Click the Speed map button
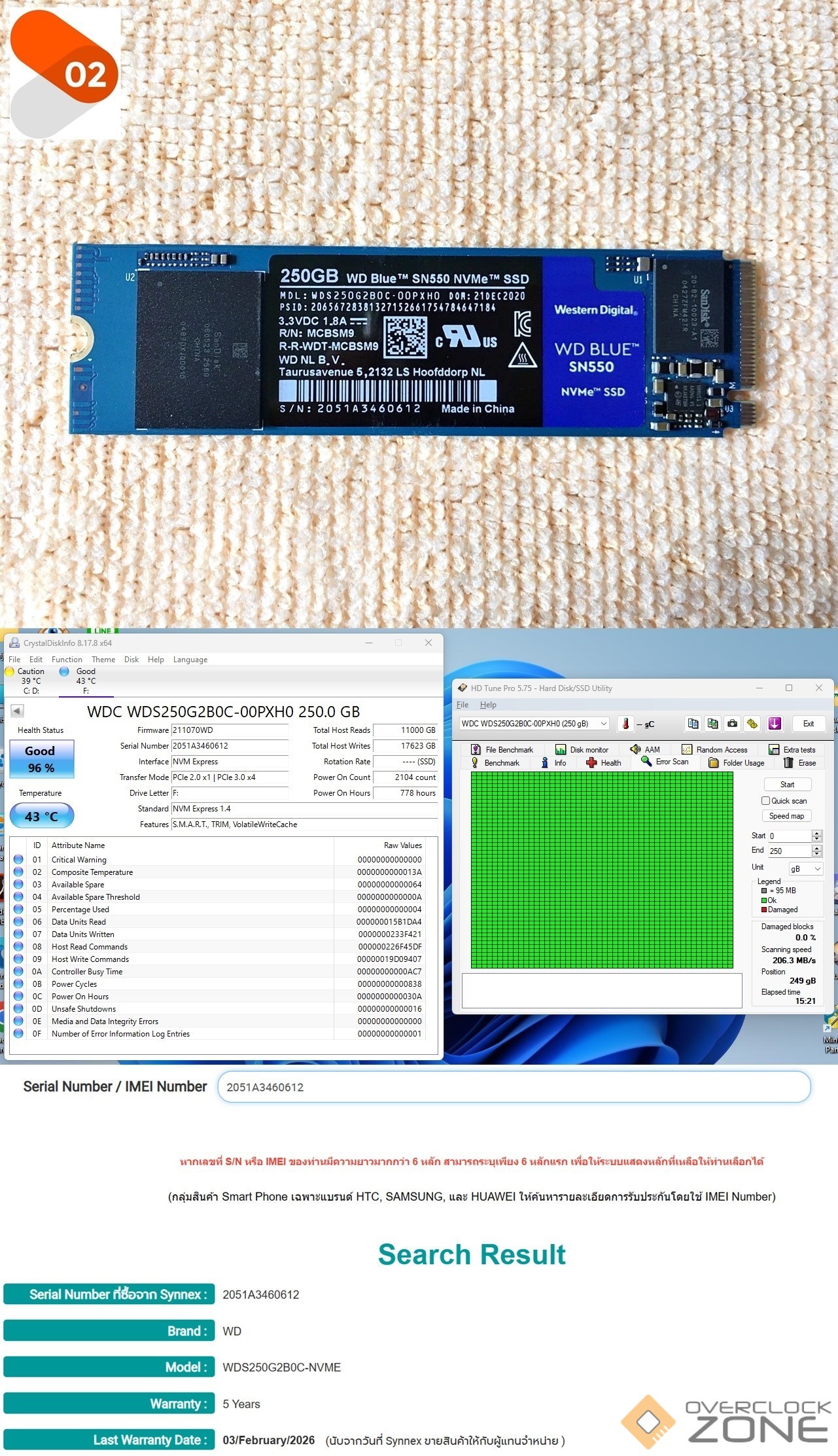Image resolution: width=838 pixels, height=1456 pixels. click(787, 816)
